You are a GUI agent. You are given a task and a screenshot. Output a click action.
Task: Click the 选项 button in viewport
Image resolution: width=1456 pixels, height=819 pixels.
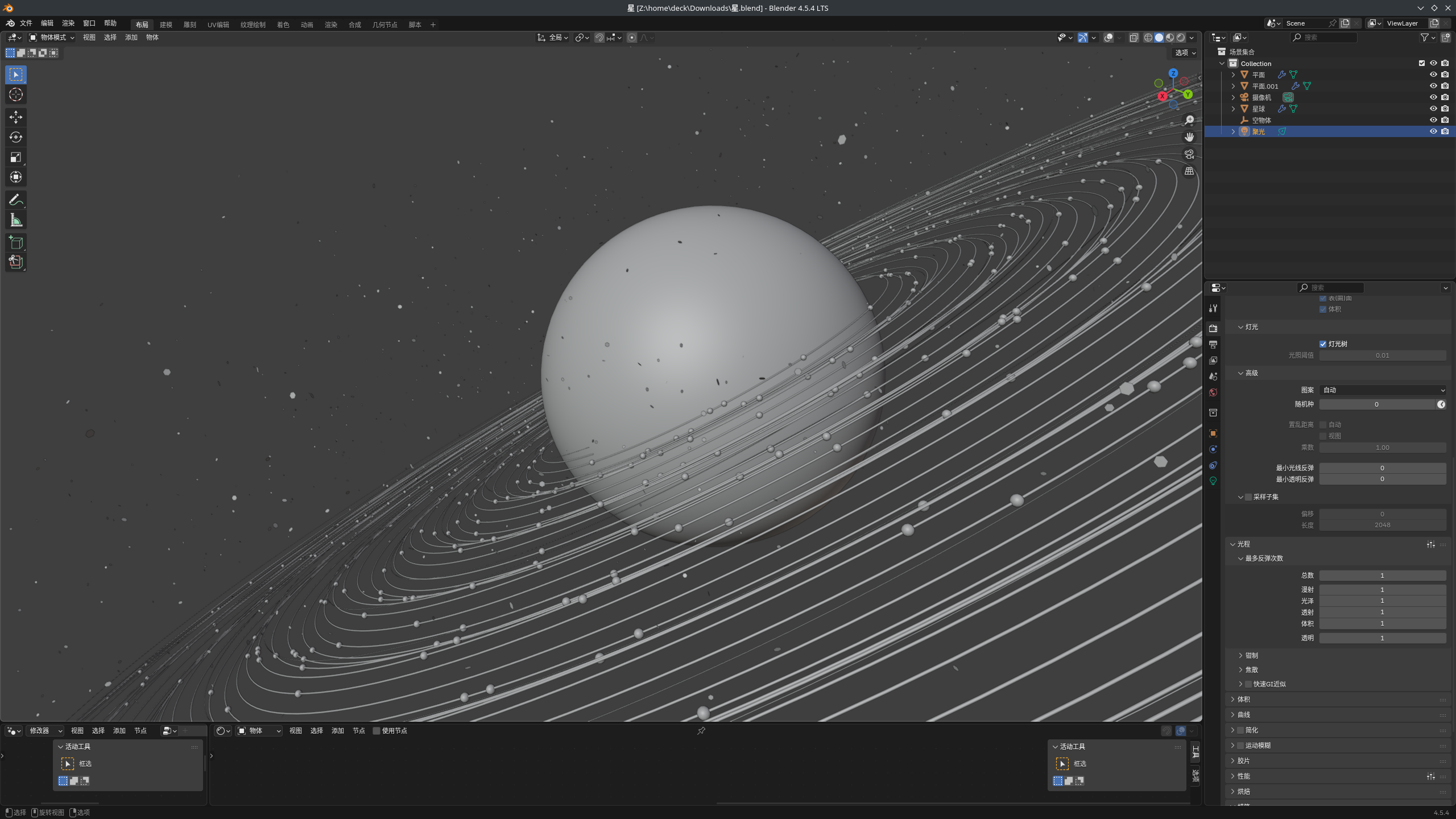pos(1185,52)
